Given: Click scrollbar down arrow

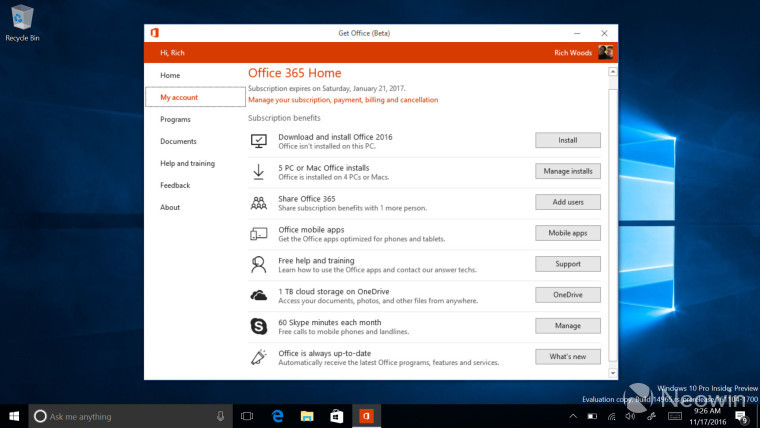Looking at the screenshot, I should [x=613, y=373].
